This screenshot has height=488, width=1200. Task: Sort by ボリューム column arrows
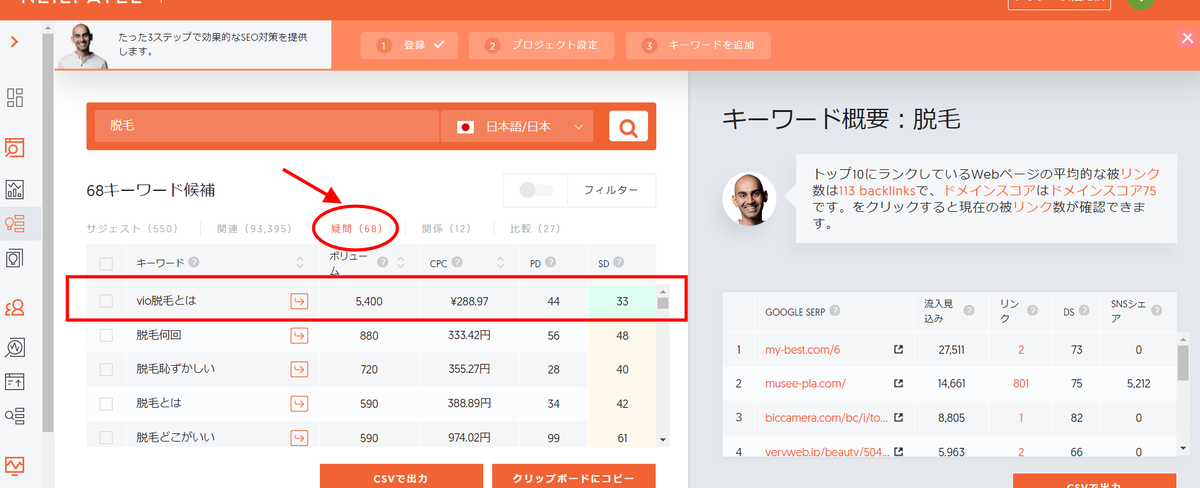pyautogui.click(x=400, y=264)
